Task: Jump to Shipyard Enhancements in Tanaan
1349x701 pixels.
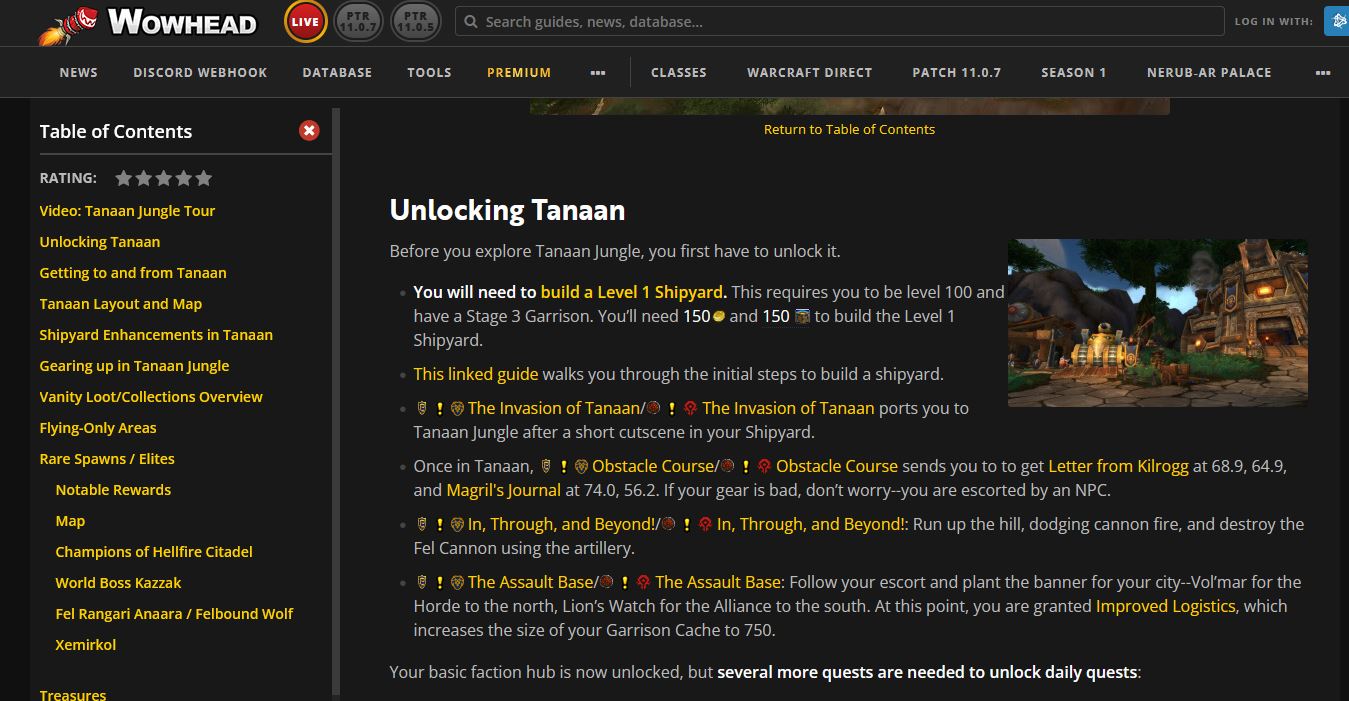Action: click(x=156, y=335)
